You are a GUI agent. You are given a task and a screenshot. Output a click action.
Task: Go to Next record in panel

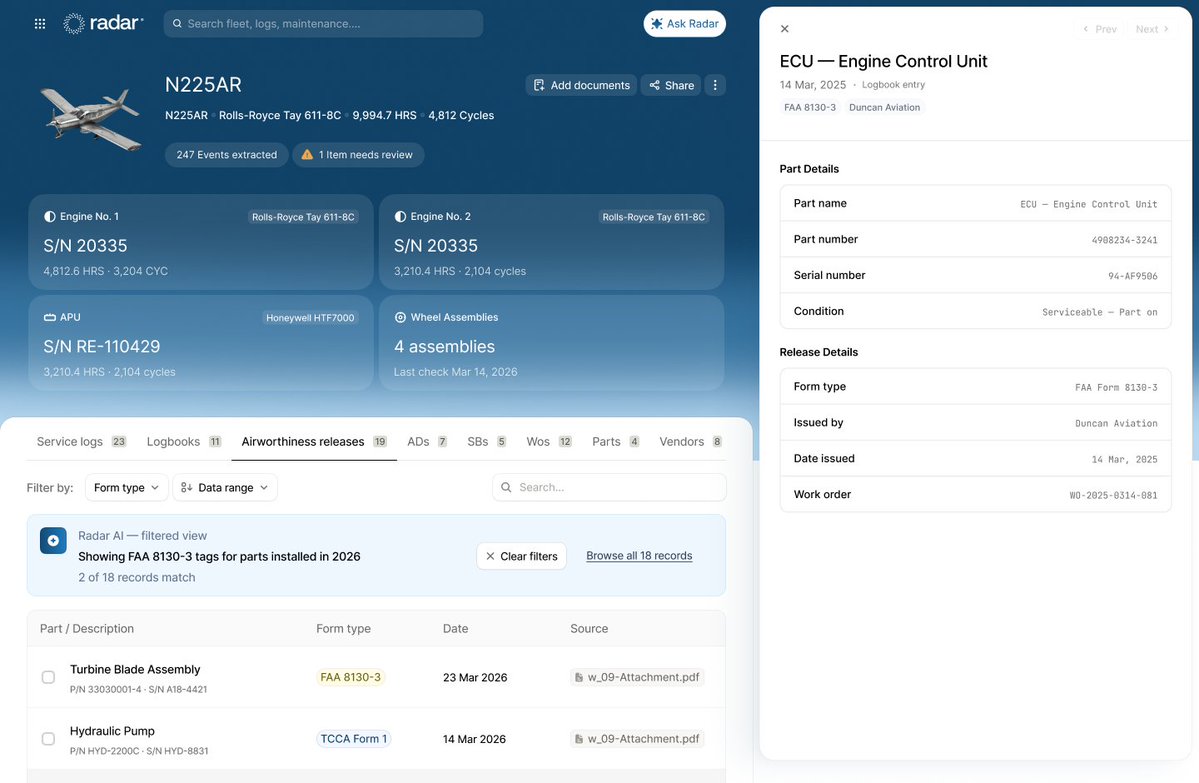pyautogui.click(x=1152, y=29)
